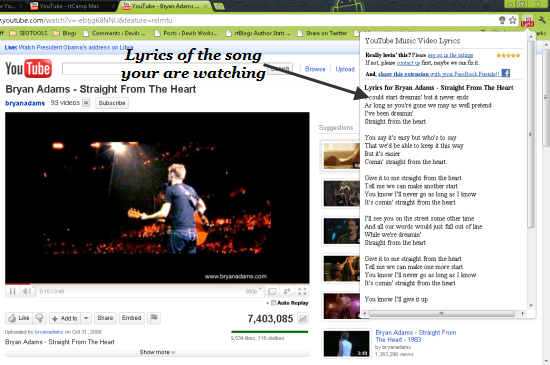Click the Watch President Obama's address link

[75, 47]
